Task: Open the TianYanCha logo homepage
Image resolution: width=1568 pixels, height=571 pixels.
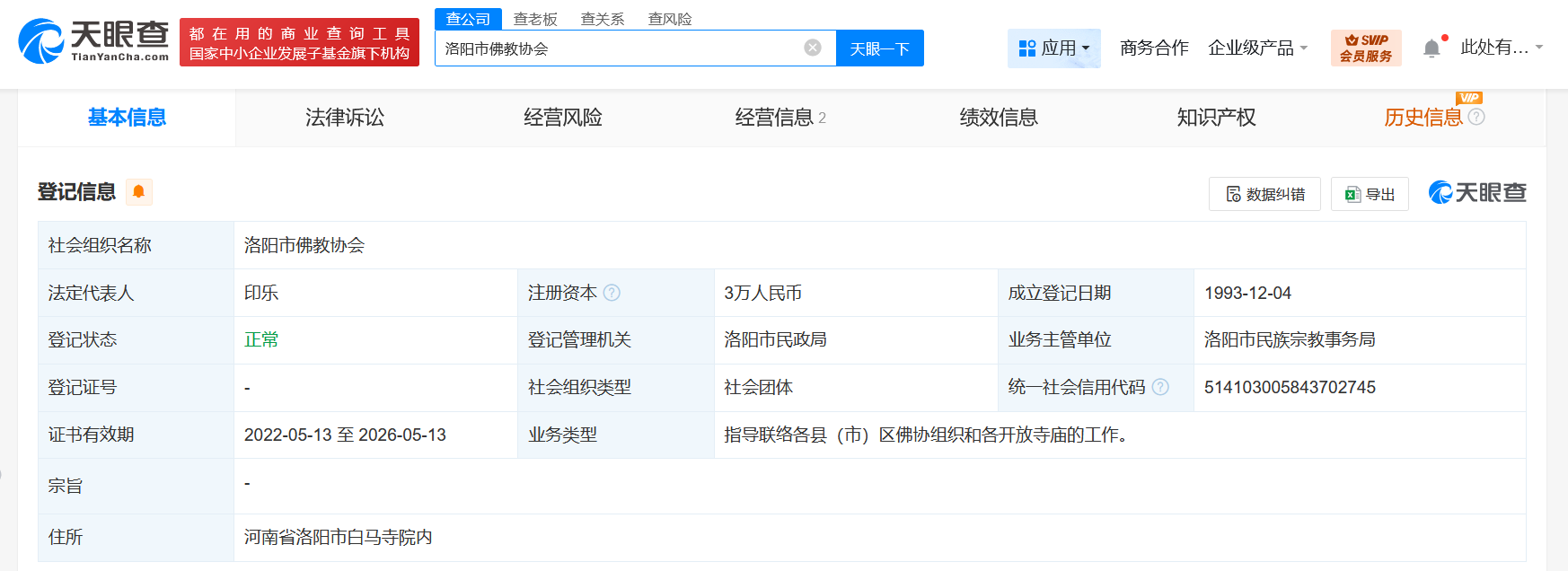Action: point(93,41)
